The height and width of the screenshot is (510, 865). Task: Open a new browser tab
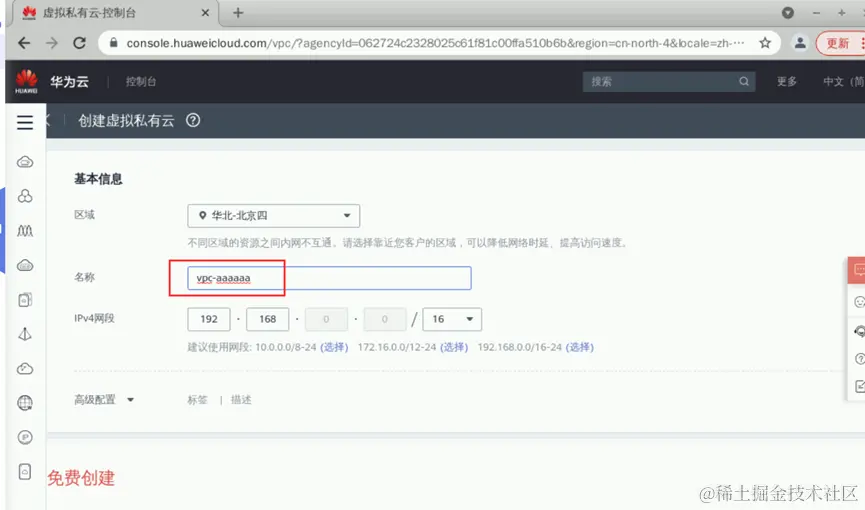238,13
